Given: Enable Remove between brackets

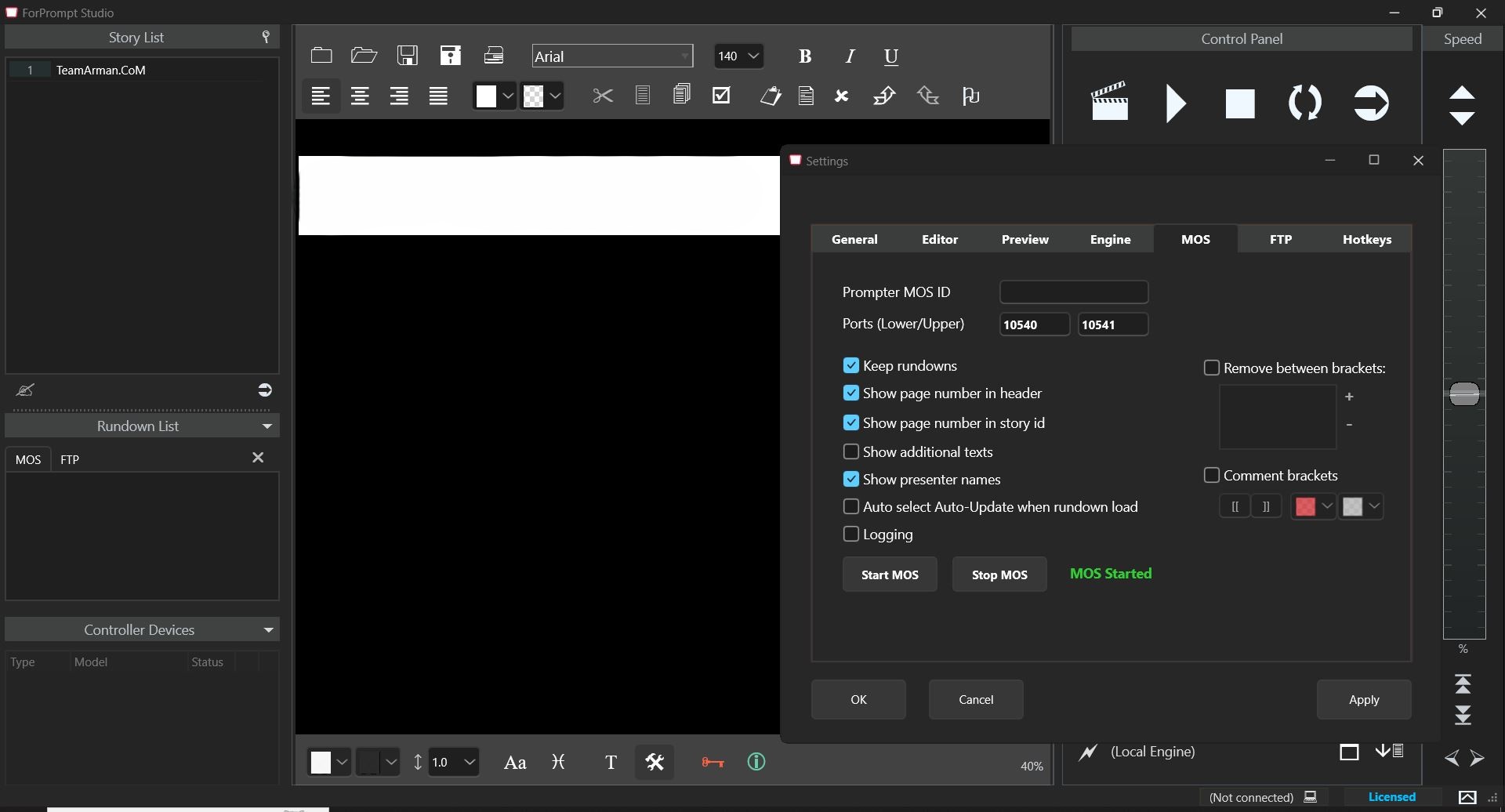Looking at the screenshot, I should click(x=1211, y=368).
